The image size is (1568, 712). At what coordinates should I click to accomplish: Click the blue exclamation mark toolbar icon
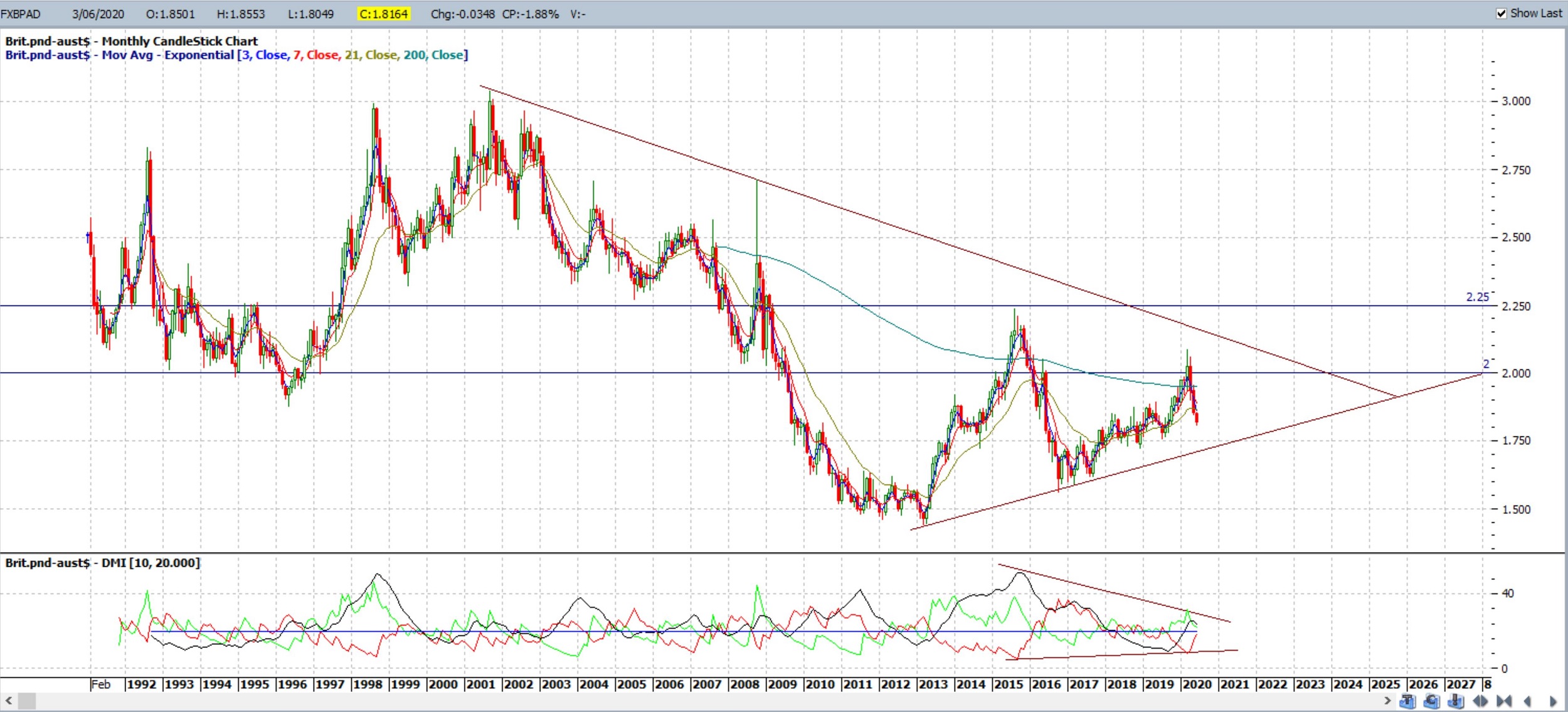(1456, 701)
